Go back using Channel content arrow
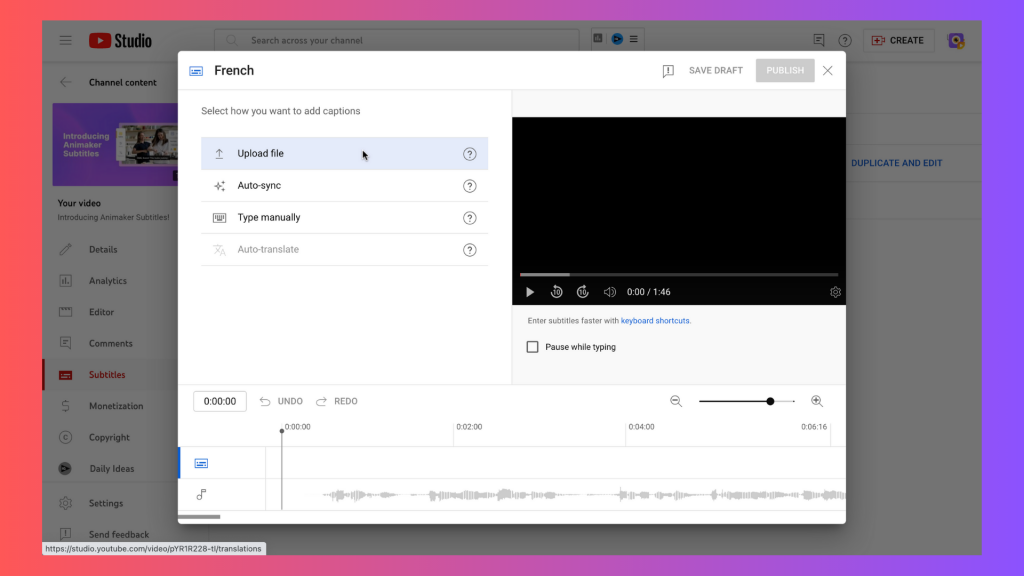1024x576 pixels. (x=65, y=82)
